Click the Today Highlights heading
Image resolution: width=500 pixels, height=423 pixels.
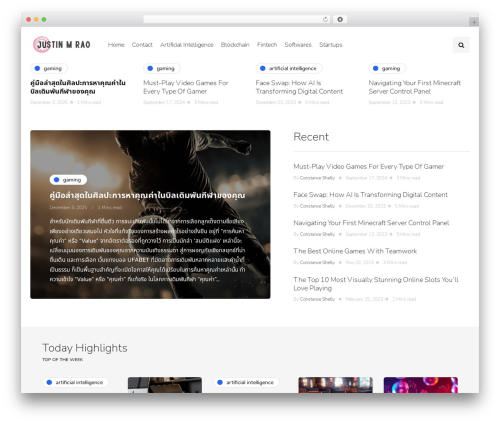[85, 348]
